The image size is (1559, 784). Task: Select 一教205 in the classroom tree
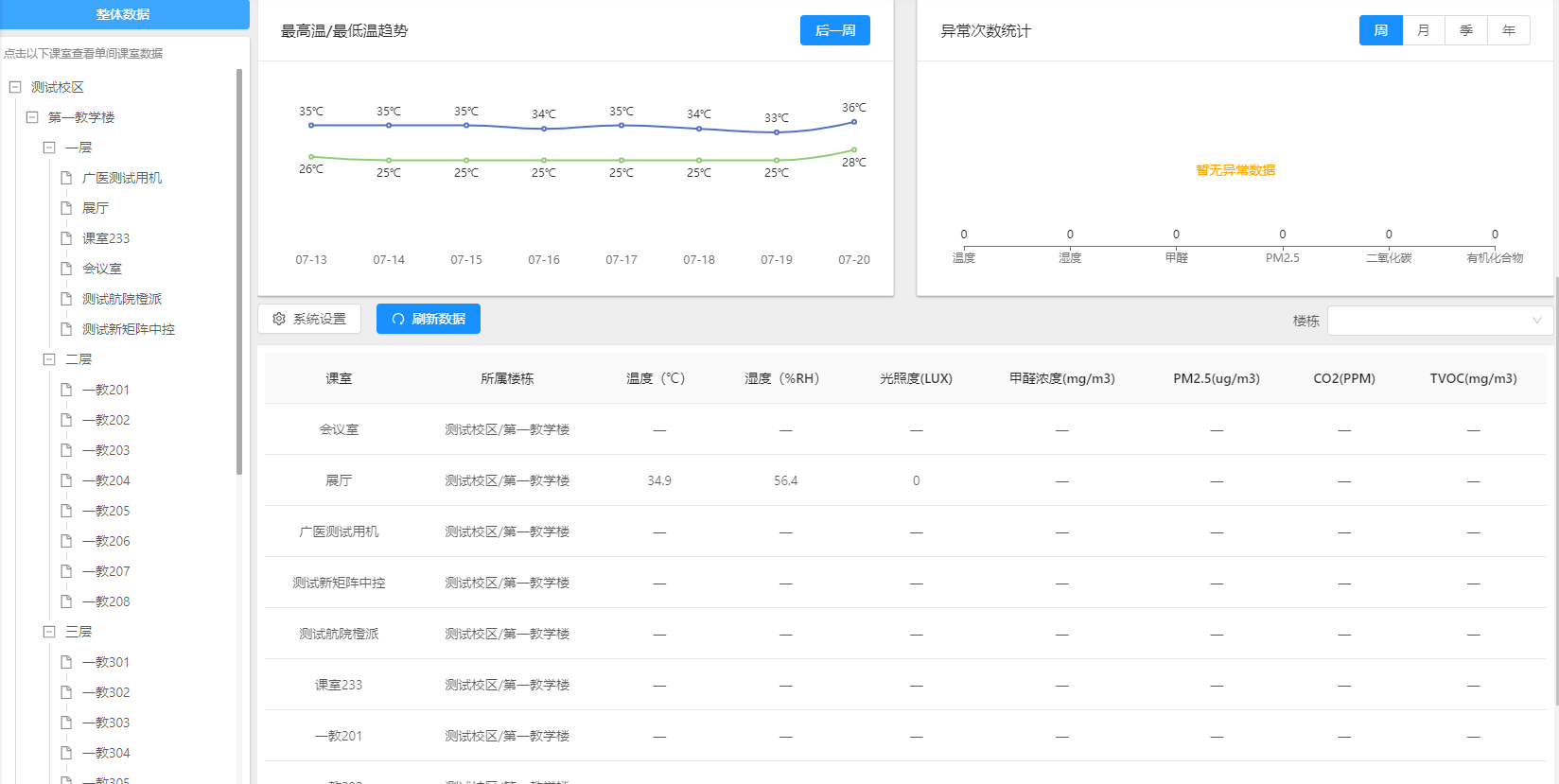(x=106, y=511)
